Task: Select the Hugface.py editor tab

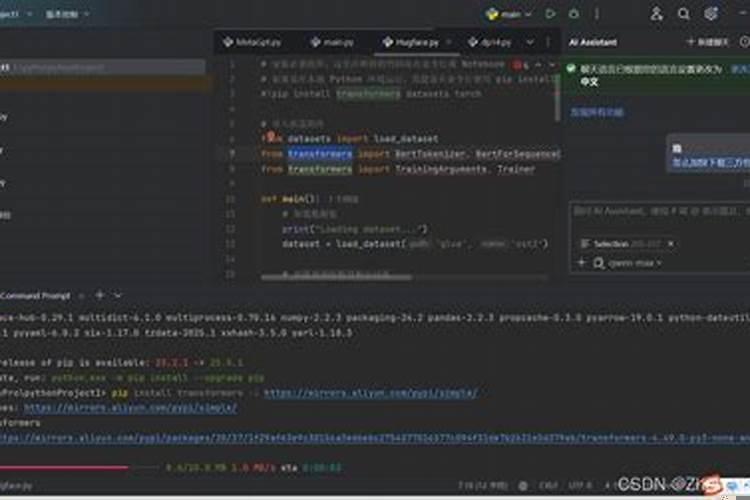Action: [x=411, y=43]
